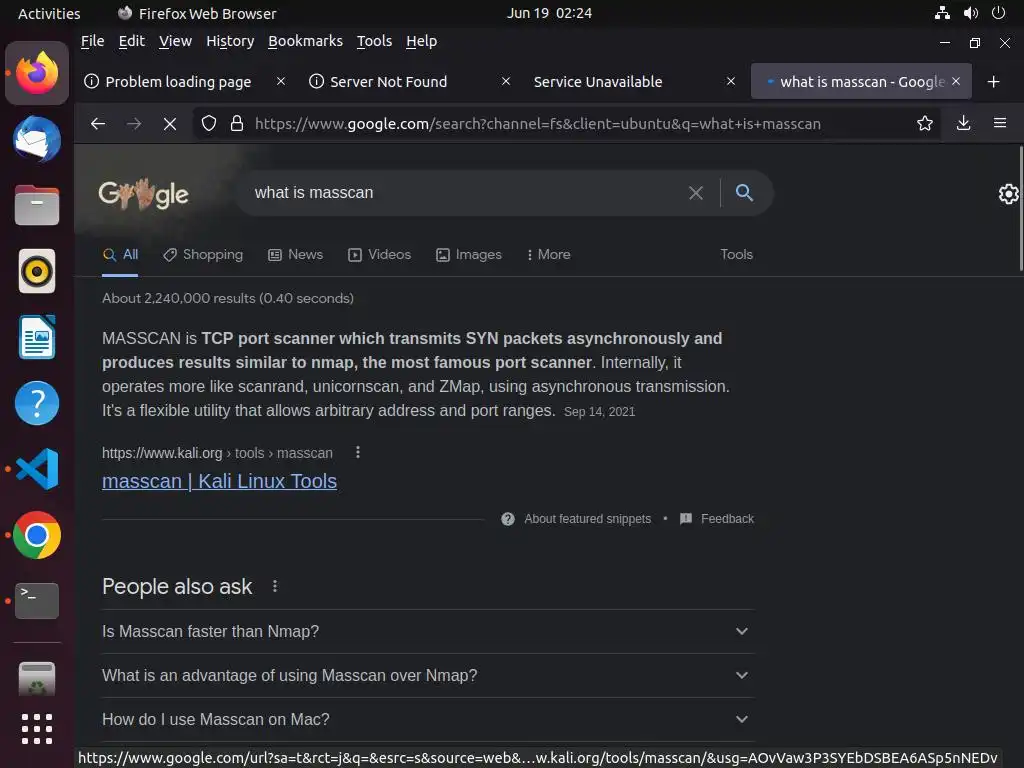Expand "Is Masscan faster than Nmap?"
1024x768 pixels.
[428, 632]
